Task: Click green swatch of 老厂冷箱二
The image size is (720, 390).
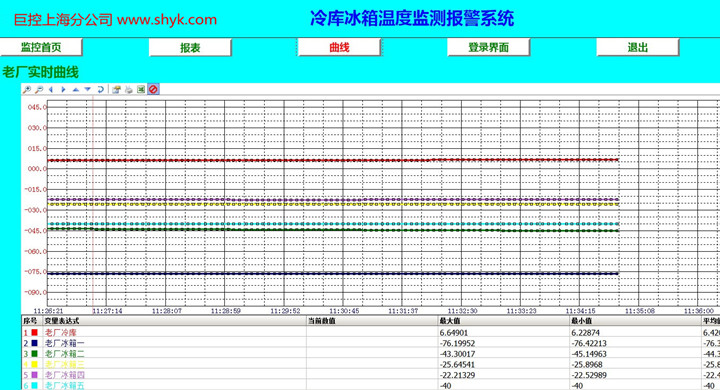Action: [34, 354]
